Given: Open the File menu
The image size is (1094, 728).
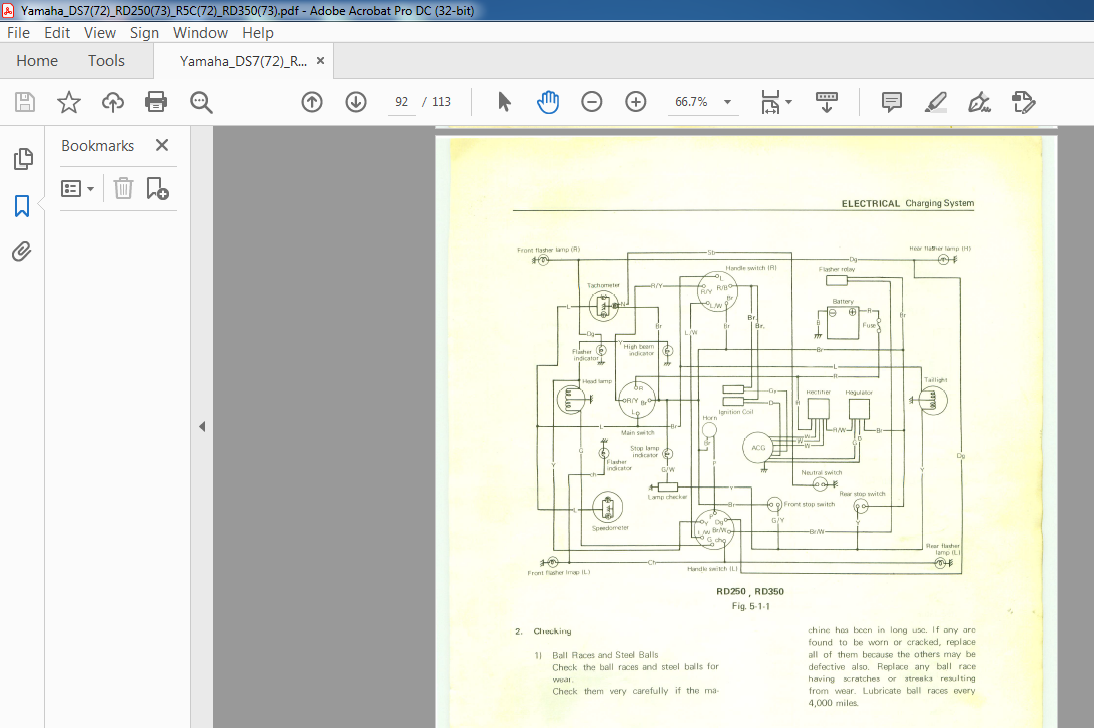Looking at the screenshot, I should [x=18, y=33].
